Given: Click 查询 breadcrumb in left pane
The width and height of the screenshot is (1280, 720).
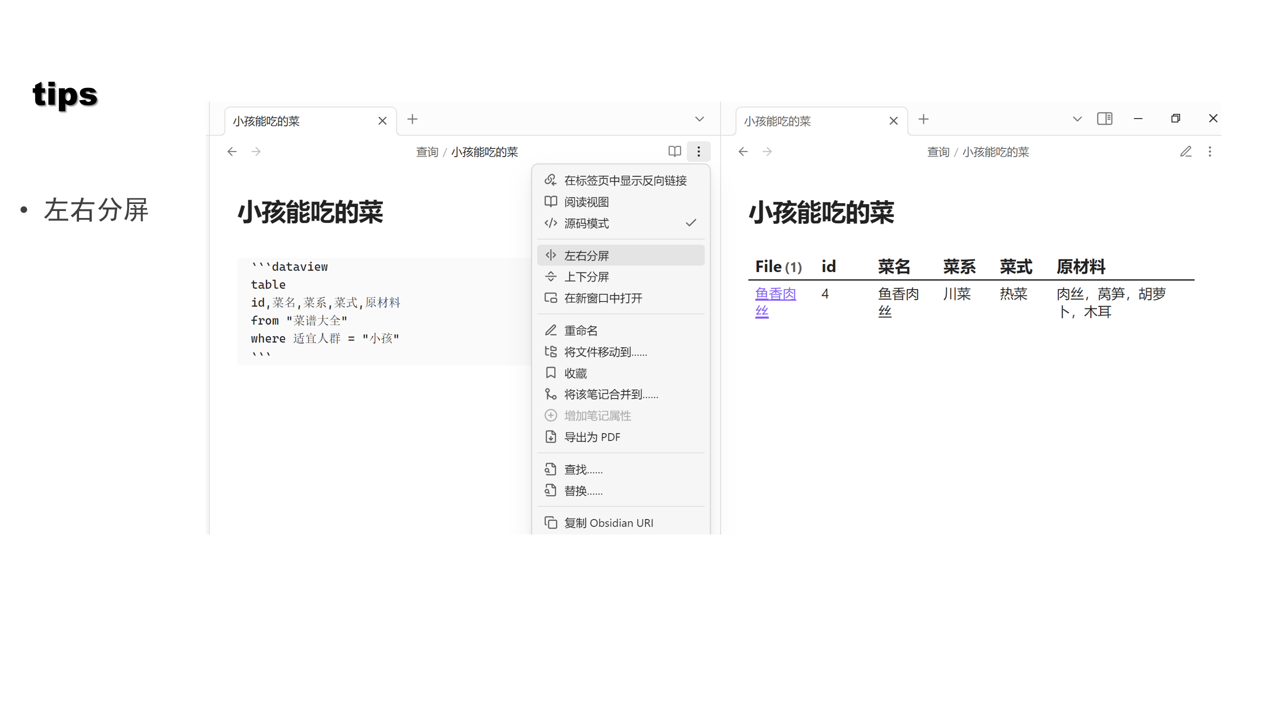Looking at the screenshot, I should (427, 152).
